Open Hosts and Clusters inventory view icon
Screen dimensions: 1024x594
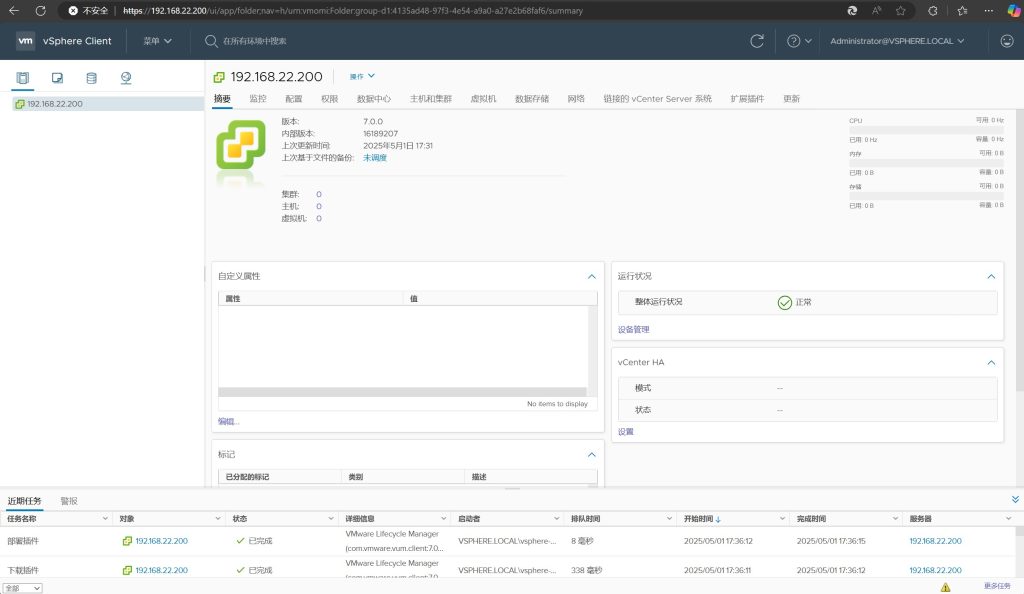tap(23, 78)
